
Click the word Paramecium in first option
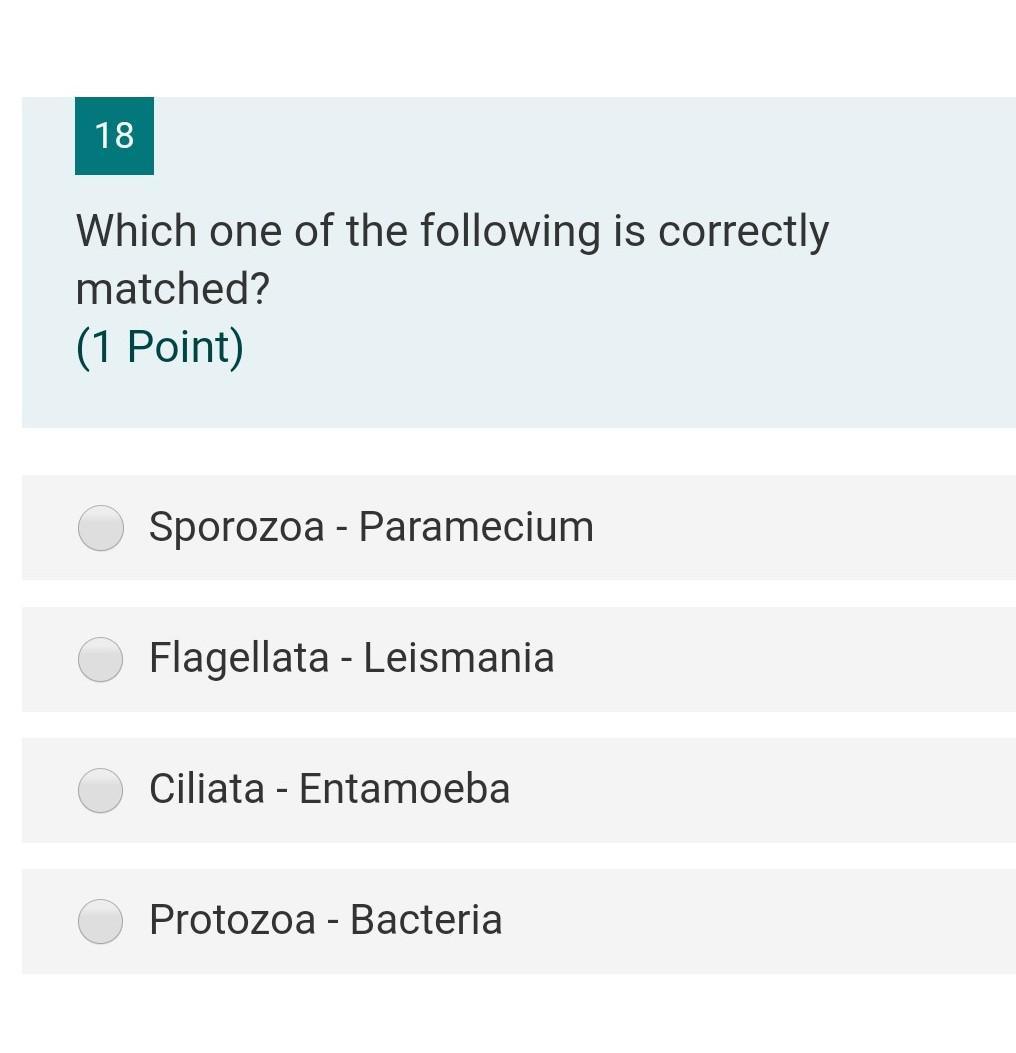pyautogui.click(x=476, y=527)
